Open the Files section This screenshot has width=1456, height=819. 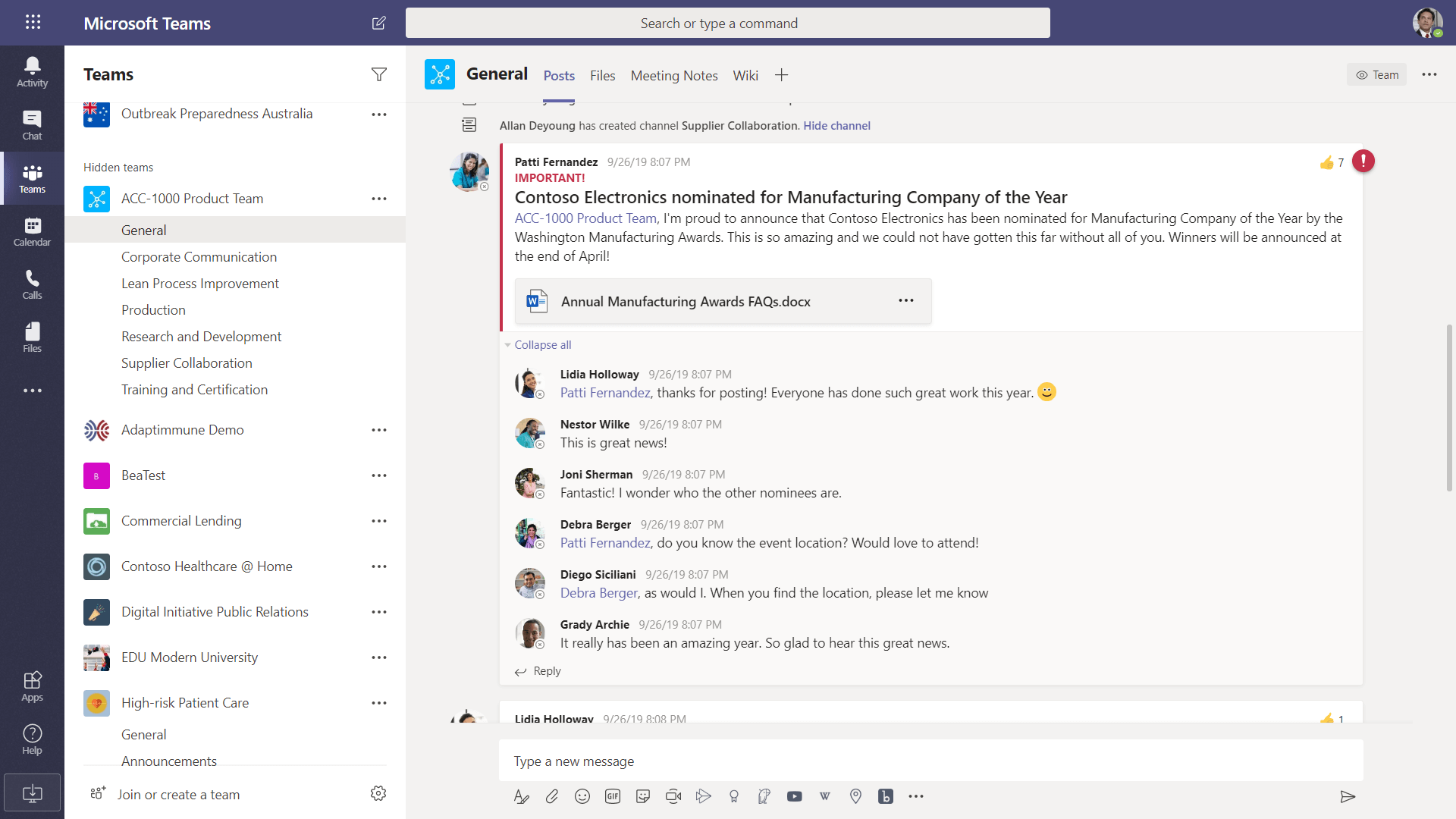32,337
